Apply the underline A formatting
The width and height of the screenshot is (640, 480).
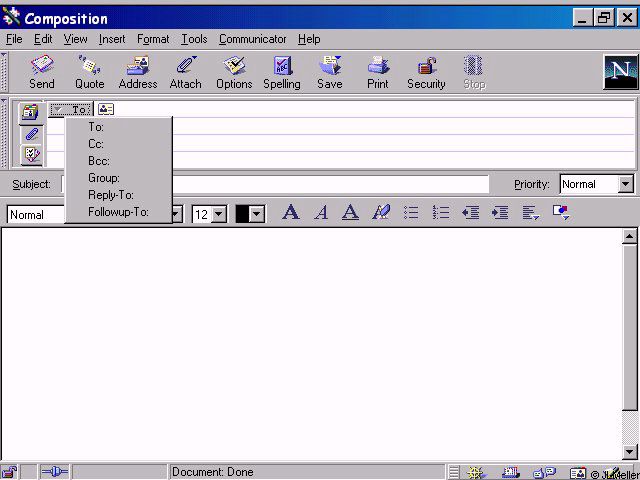pos(350,212)
